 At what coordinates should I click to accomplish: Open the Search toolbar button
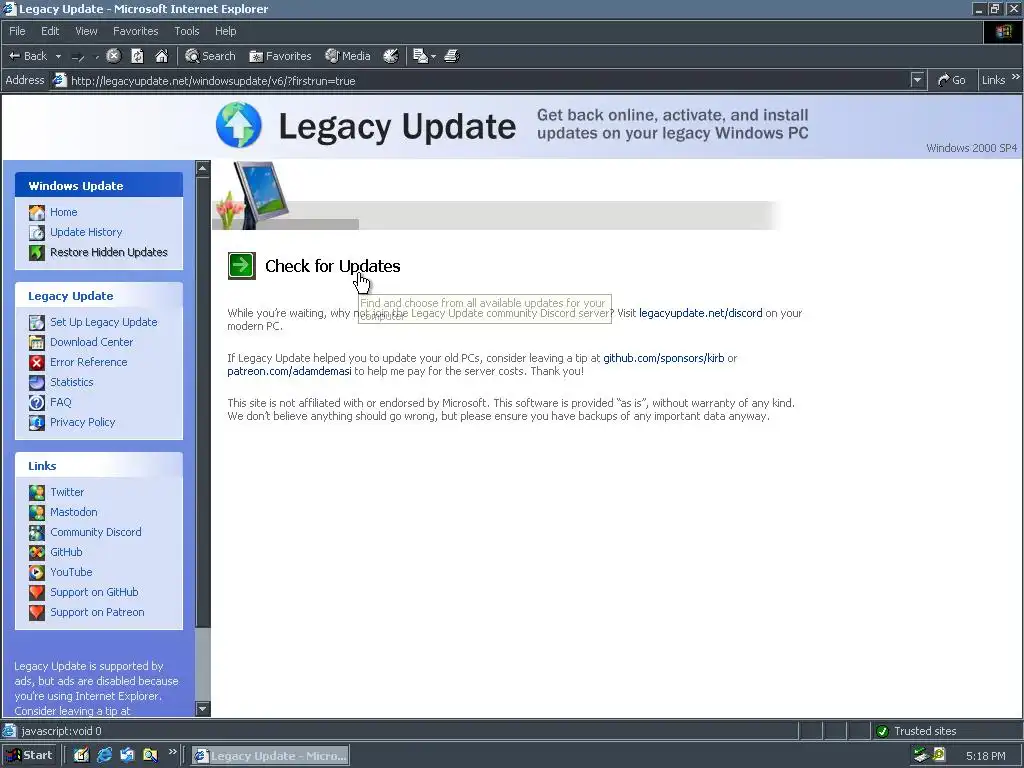click(210, 56)
